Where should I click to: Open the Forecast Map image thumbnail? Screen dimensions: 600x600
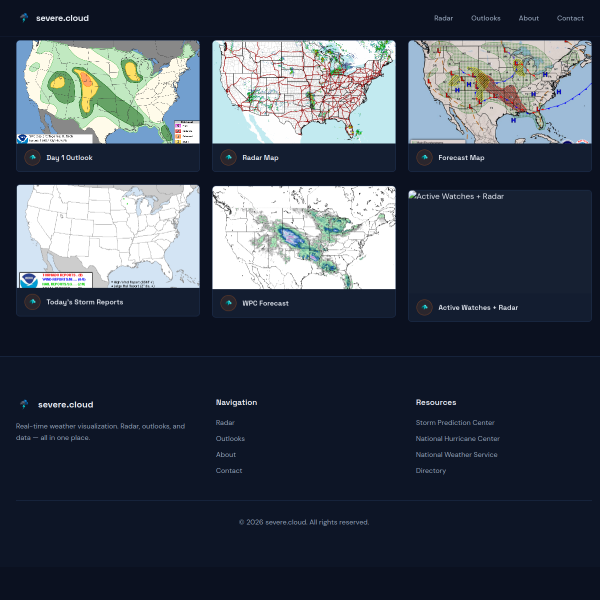point(500,92)
